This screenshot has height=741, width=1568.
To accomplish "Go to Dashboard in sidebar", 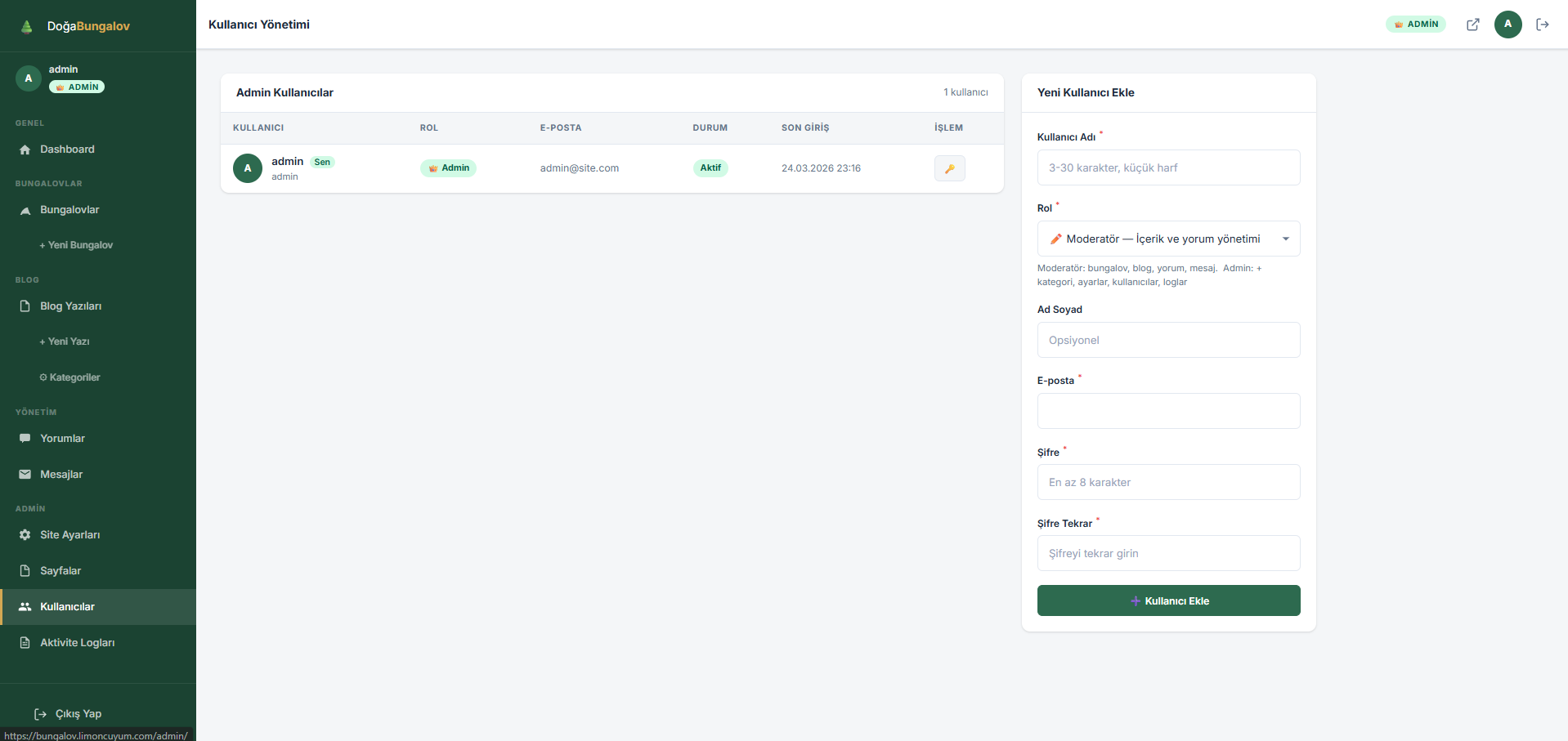I will [x=67, y=150].
